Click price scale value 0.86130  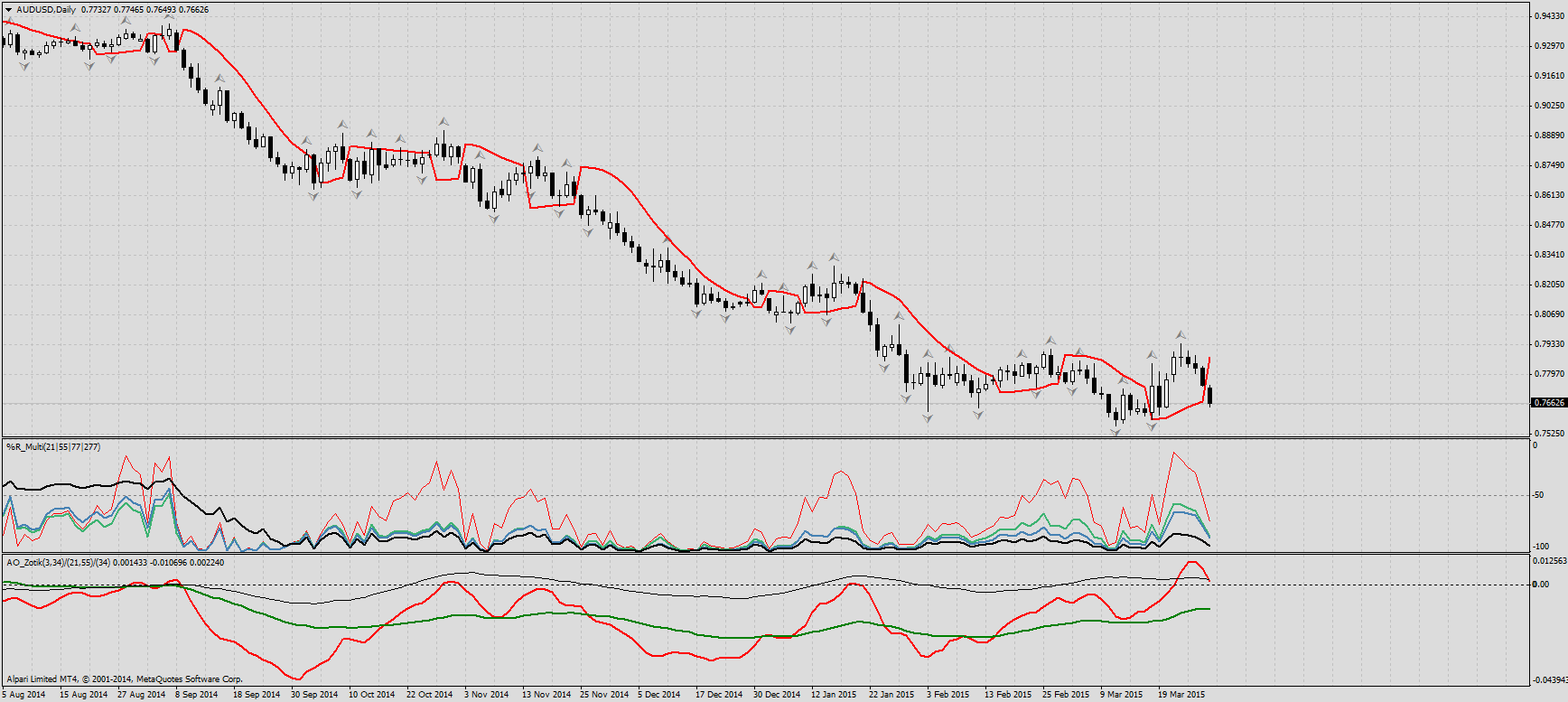point(1549,195)
